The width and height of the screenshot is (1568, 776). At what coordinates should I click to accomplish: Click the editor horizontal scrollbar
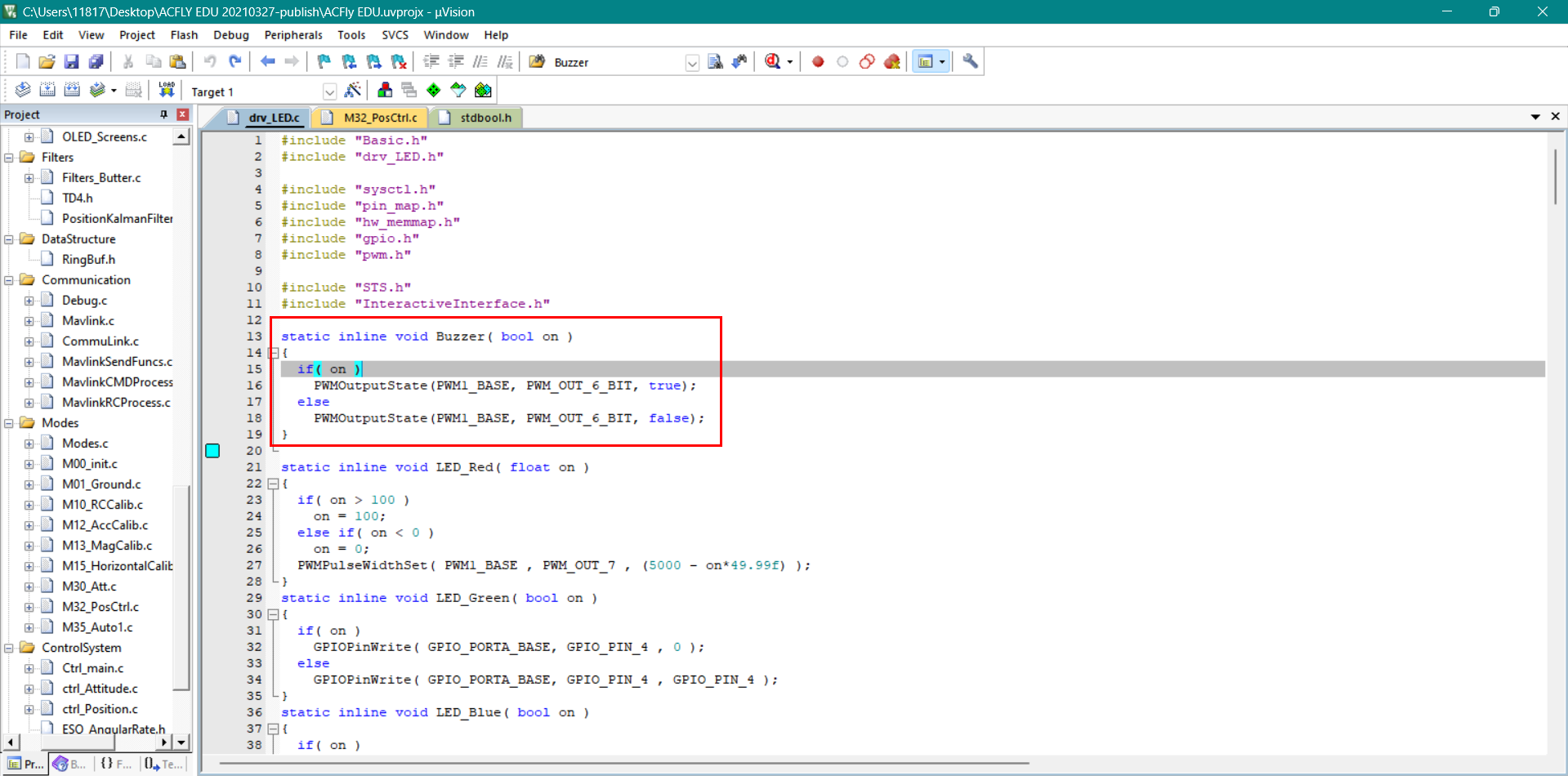click(624, 764)
